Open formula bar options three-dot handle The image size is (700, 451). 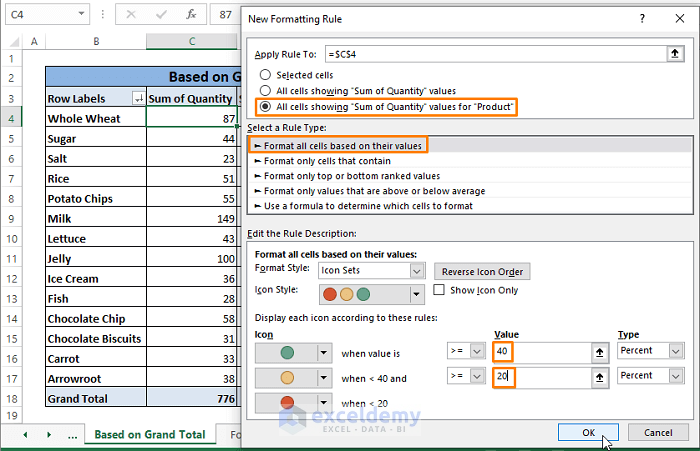click(x=103, y=14)
